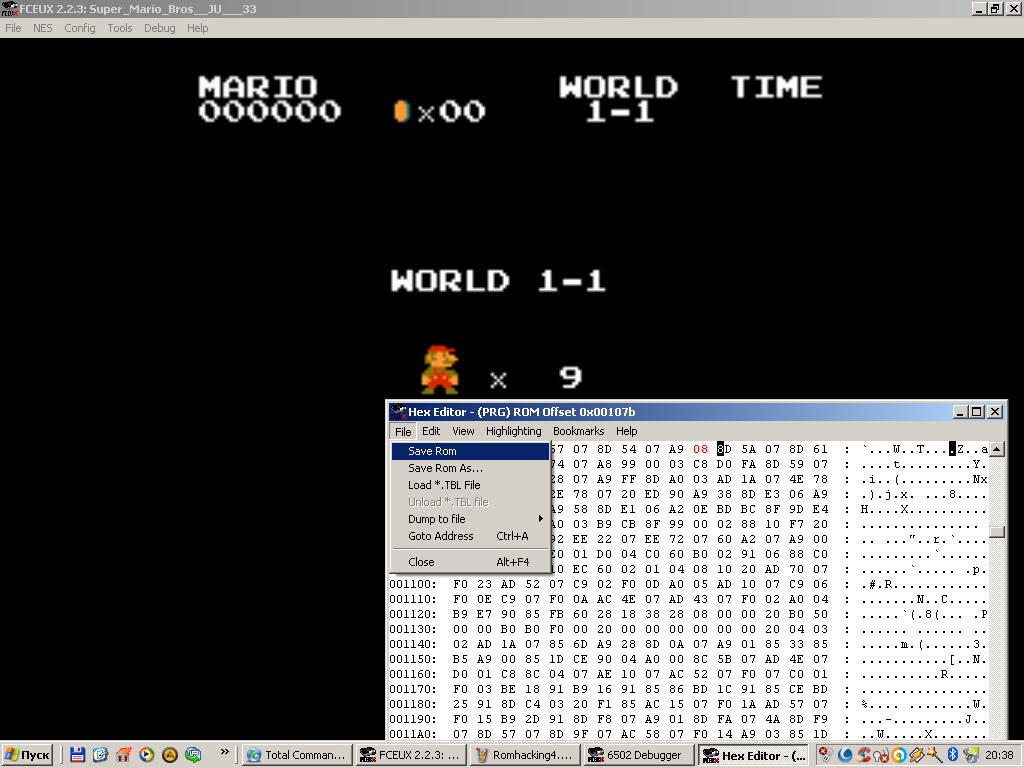Open the Highlighting menu
Viewport: 1024px width, 768px height.
pyautogui.click(x=513, y=432)
